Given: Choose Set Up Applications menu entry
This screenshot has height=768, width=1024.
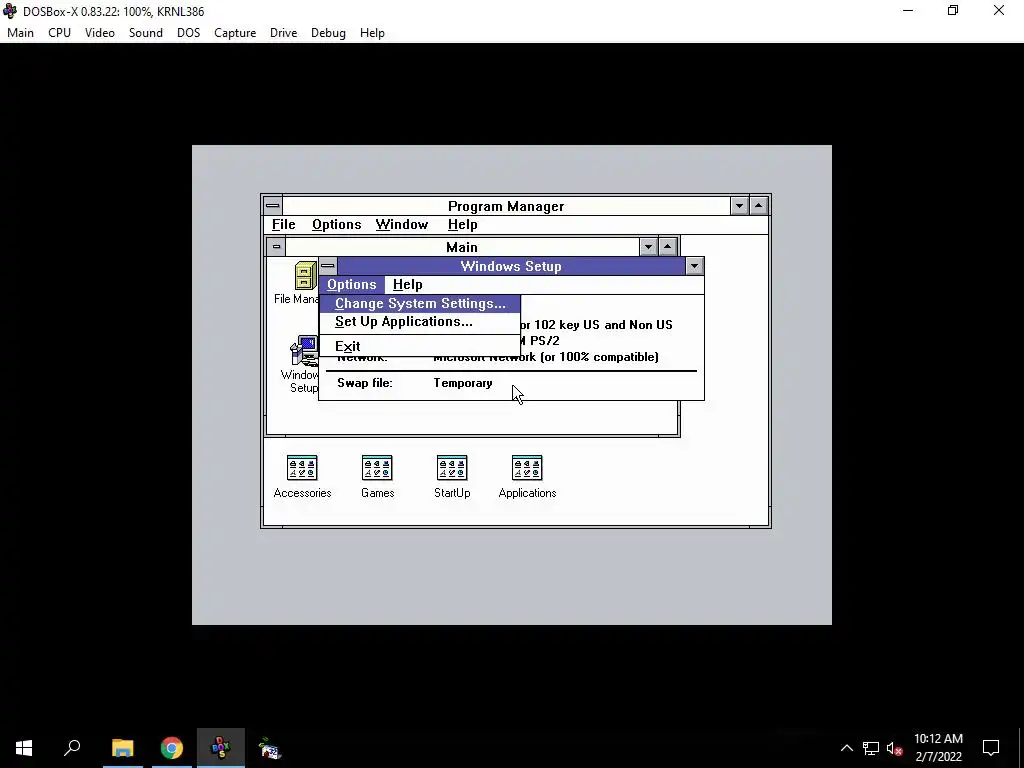Looking at the screenshot, I should point(420,322).
